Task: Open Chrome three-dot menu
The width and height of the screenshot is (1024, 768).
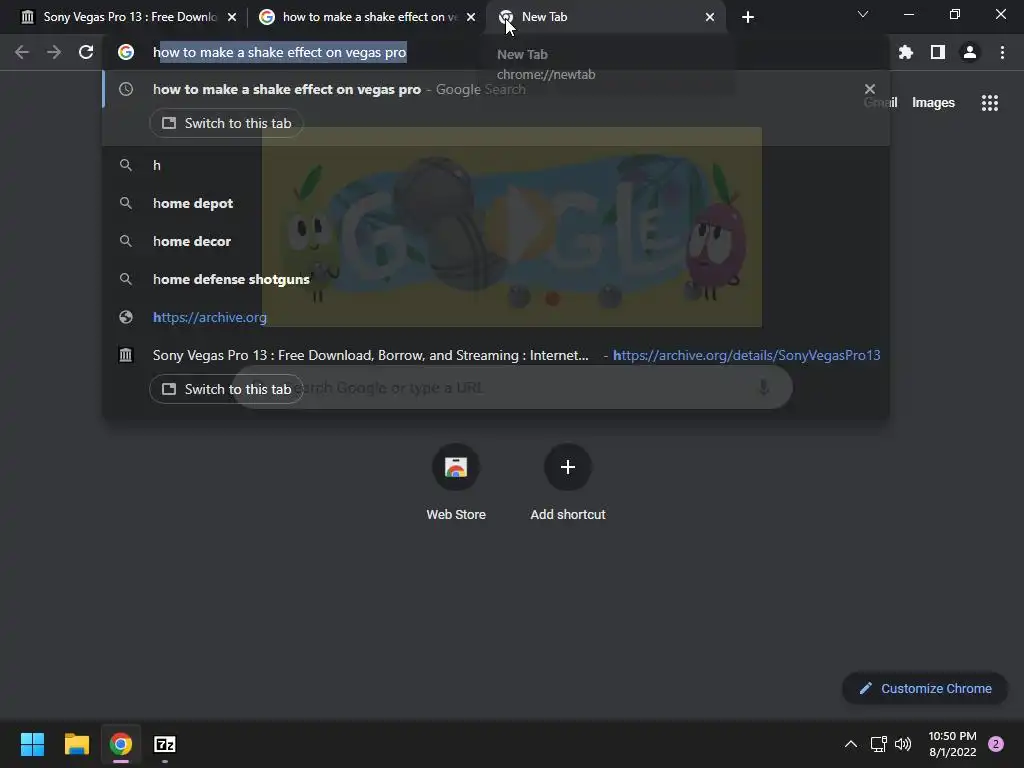Action: (1002, 52)
